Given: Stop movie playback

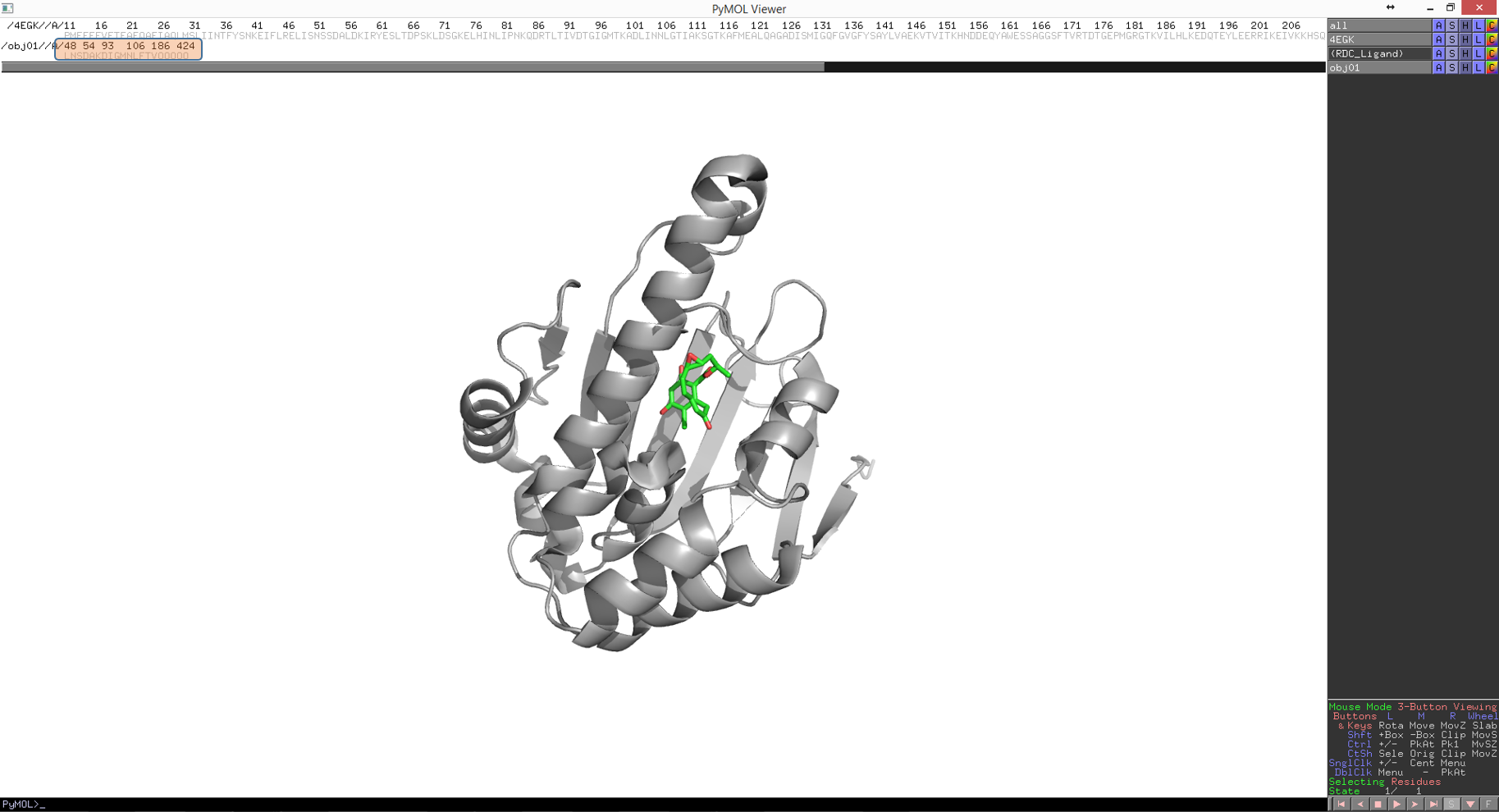Looking at the screenshot, I should click(x=1378, y=805).
